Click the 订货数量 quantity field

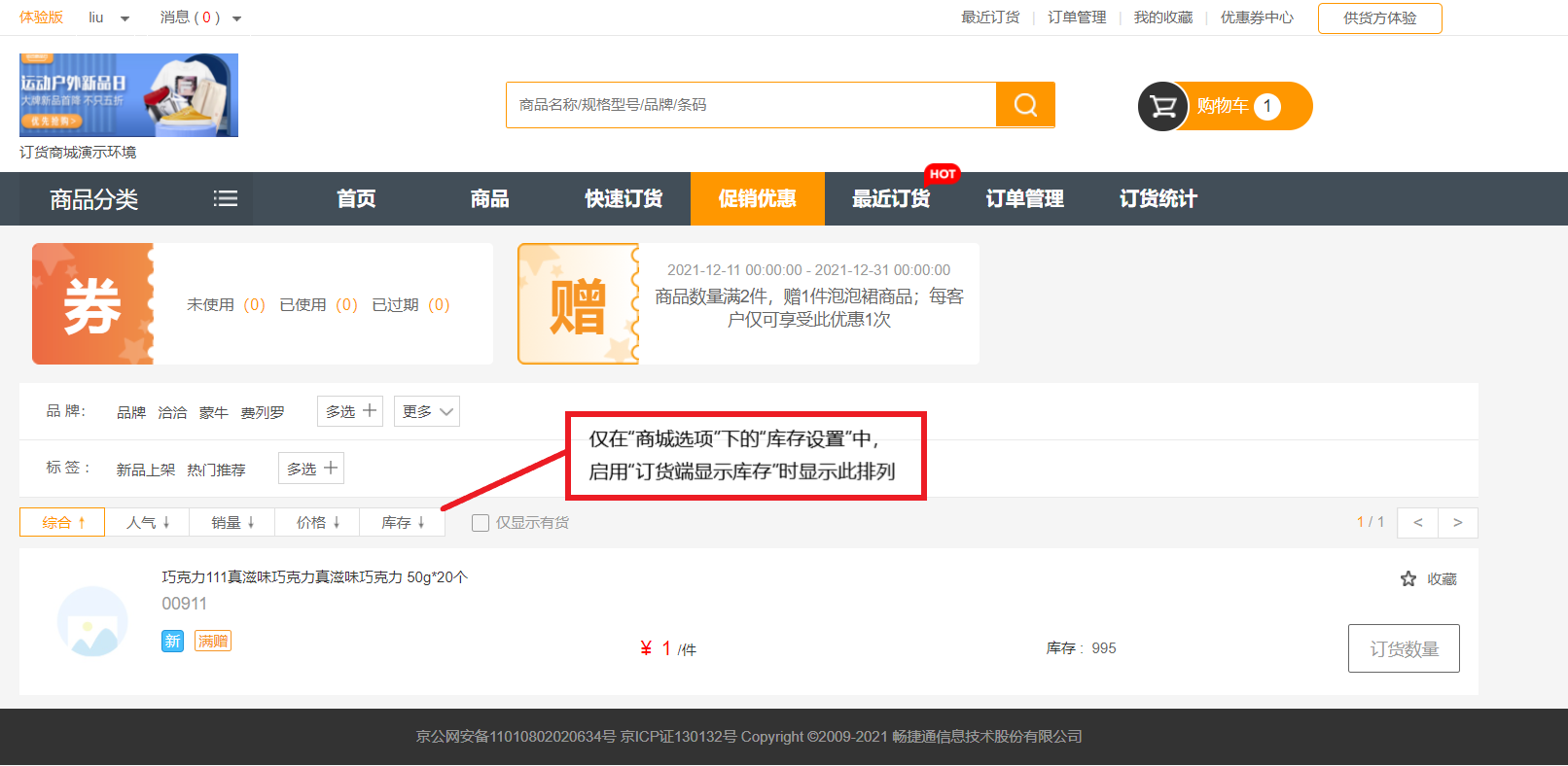(x=1404, y=648)
